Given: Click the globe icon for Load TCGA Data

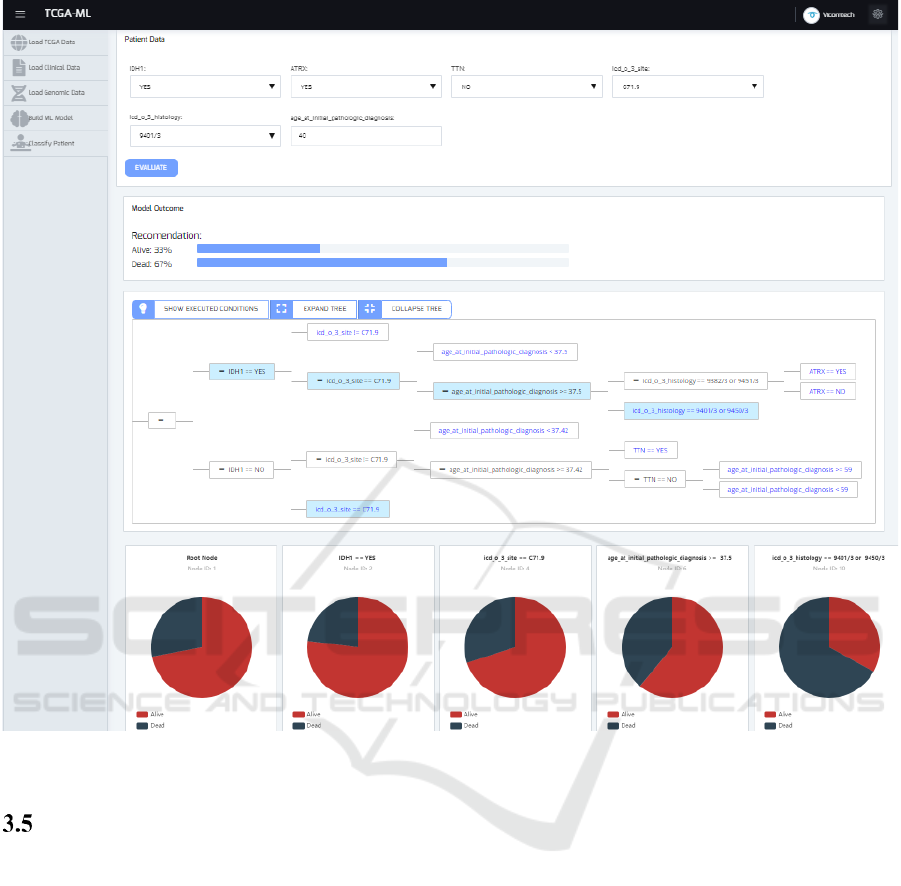Looking at the screenshot, I should point(18,42).
